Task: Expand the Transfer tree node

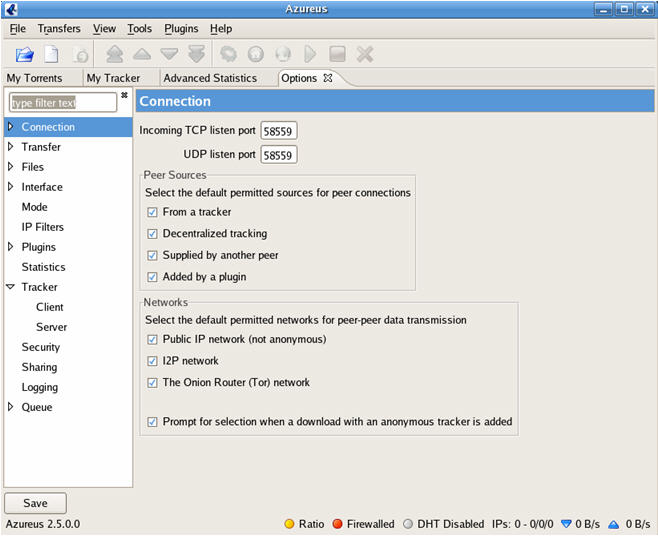Action: coord(11,146)
